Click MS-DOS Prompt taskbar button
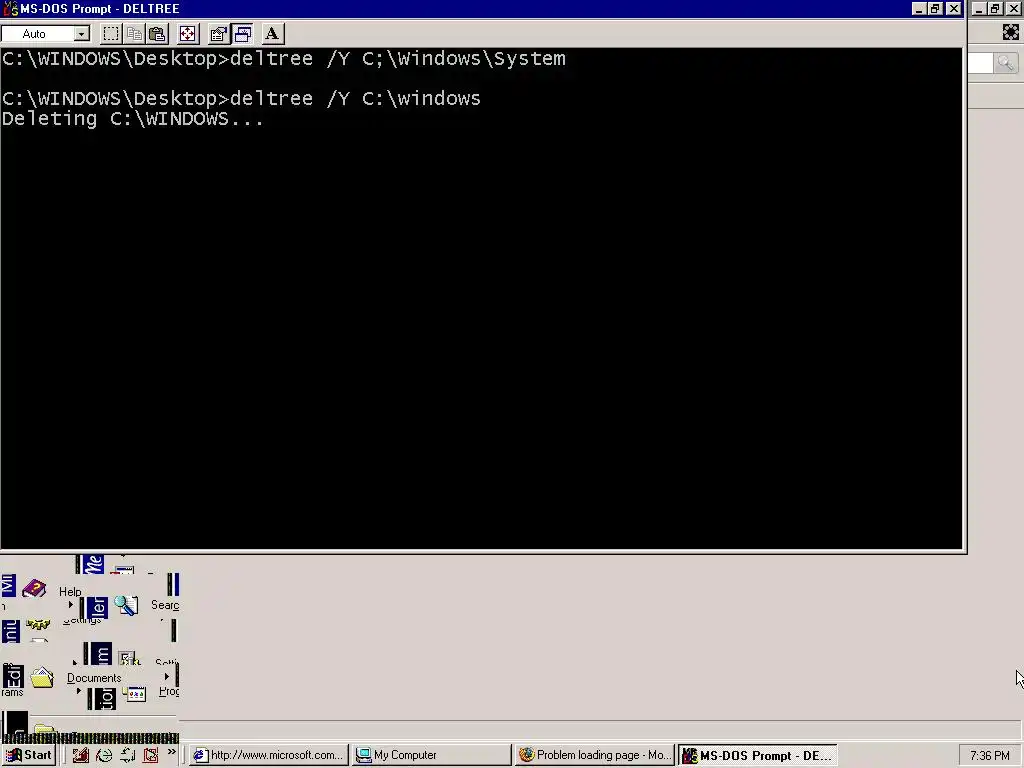This screenshot has height=768, width=1024. [758, 755]
